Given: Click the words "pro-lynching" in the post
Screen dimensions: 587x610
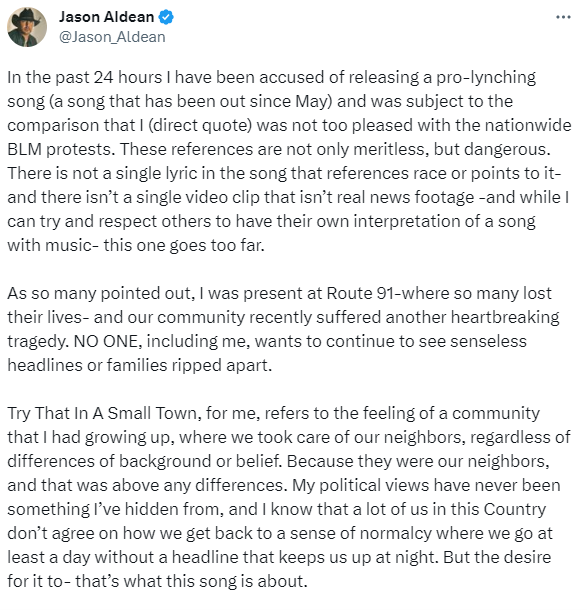Looking at the screenshot, I should (x=486, y=77).
